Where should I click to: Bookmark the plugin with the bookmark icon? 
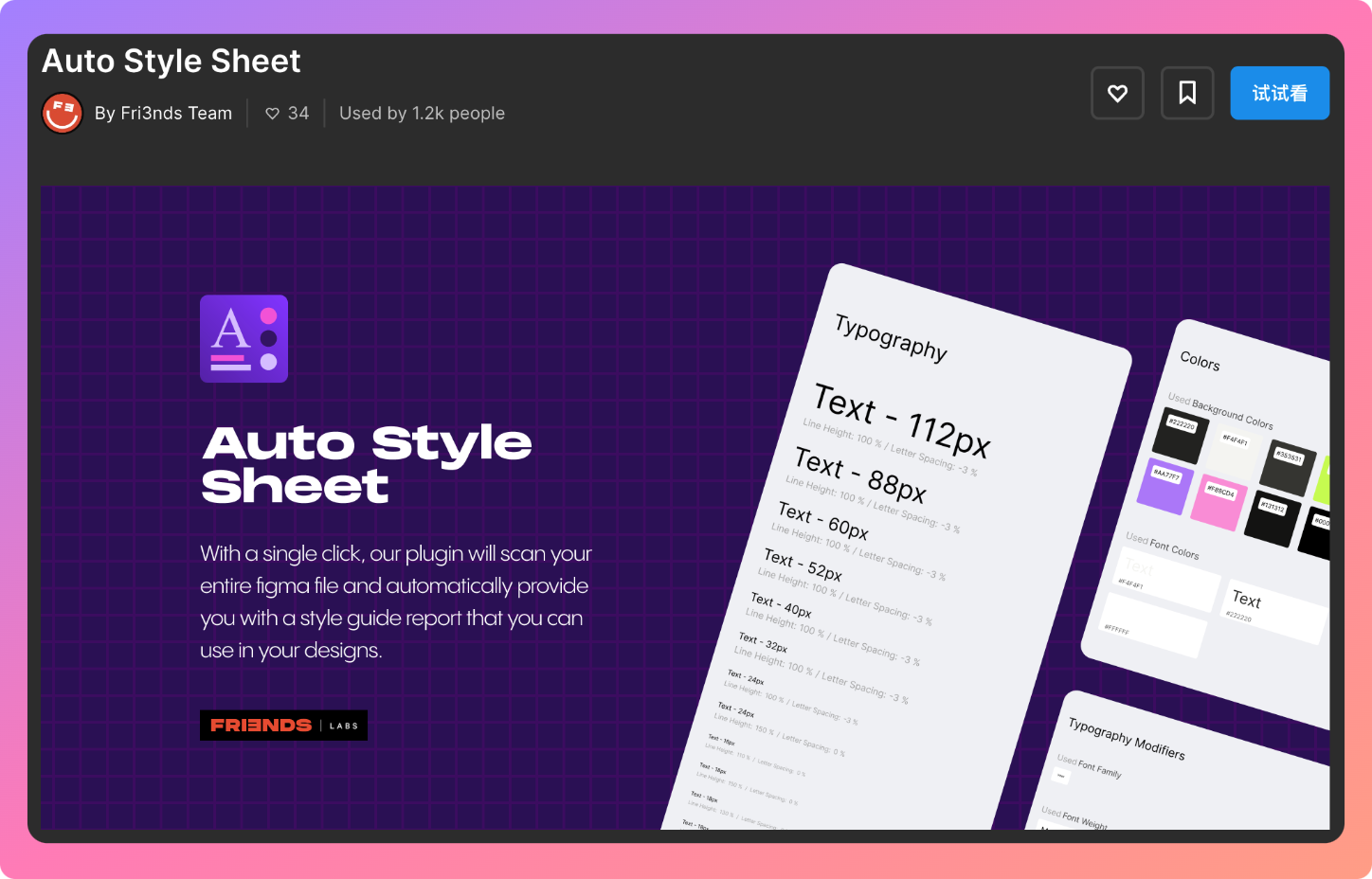(1187, 93)
